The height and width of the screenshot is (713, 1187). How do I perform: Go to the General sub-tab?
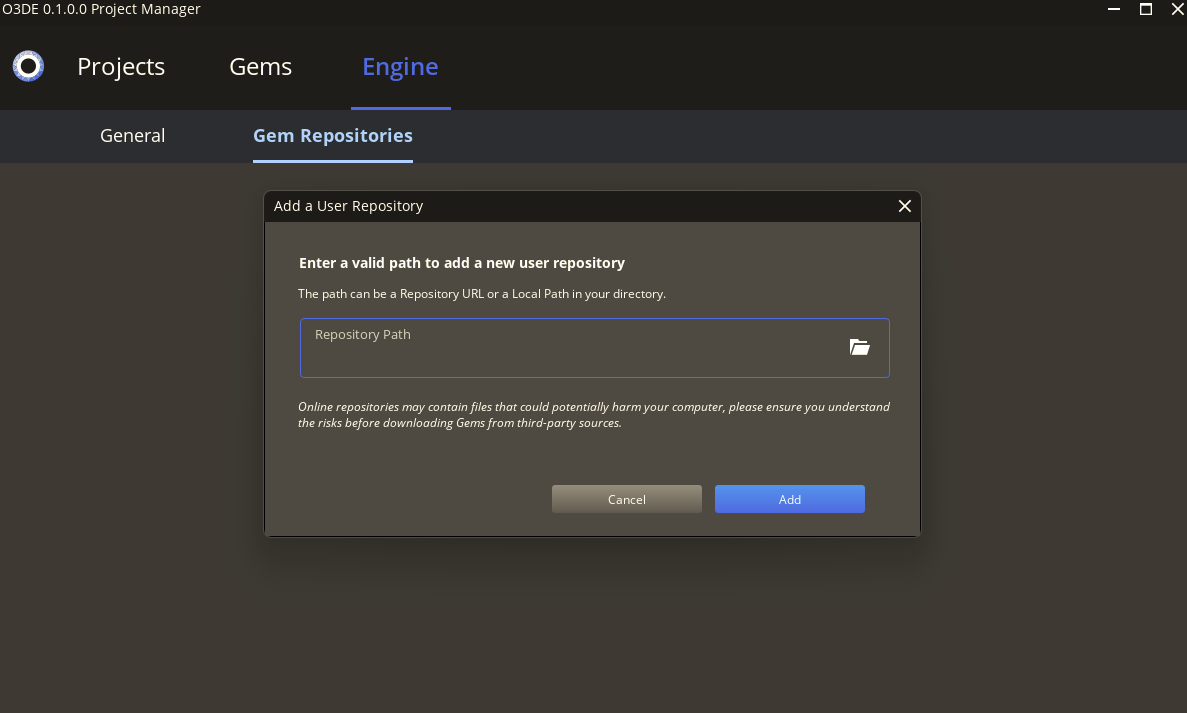pos(131,135)
